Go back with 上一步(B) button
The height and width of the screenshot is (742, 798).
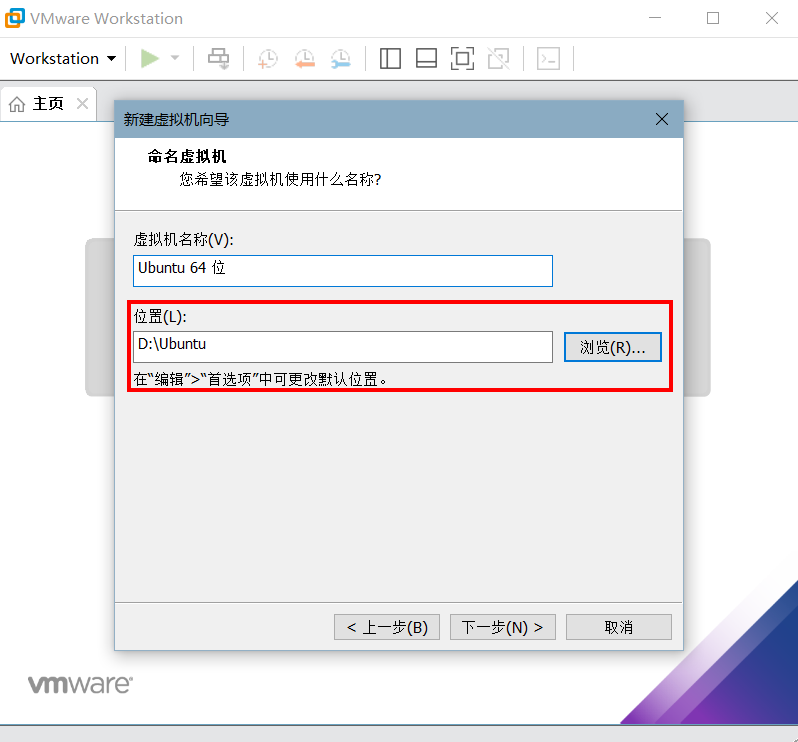pos(387,627)
